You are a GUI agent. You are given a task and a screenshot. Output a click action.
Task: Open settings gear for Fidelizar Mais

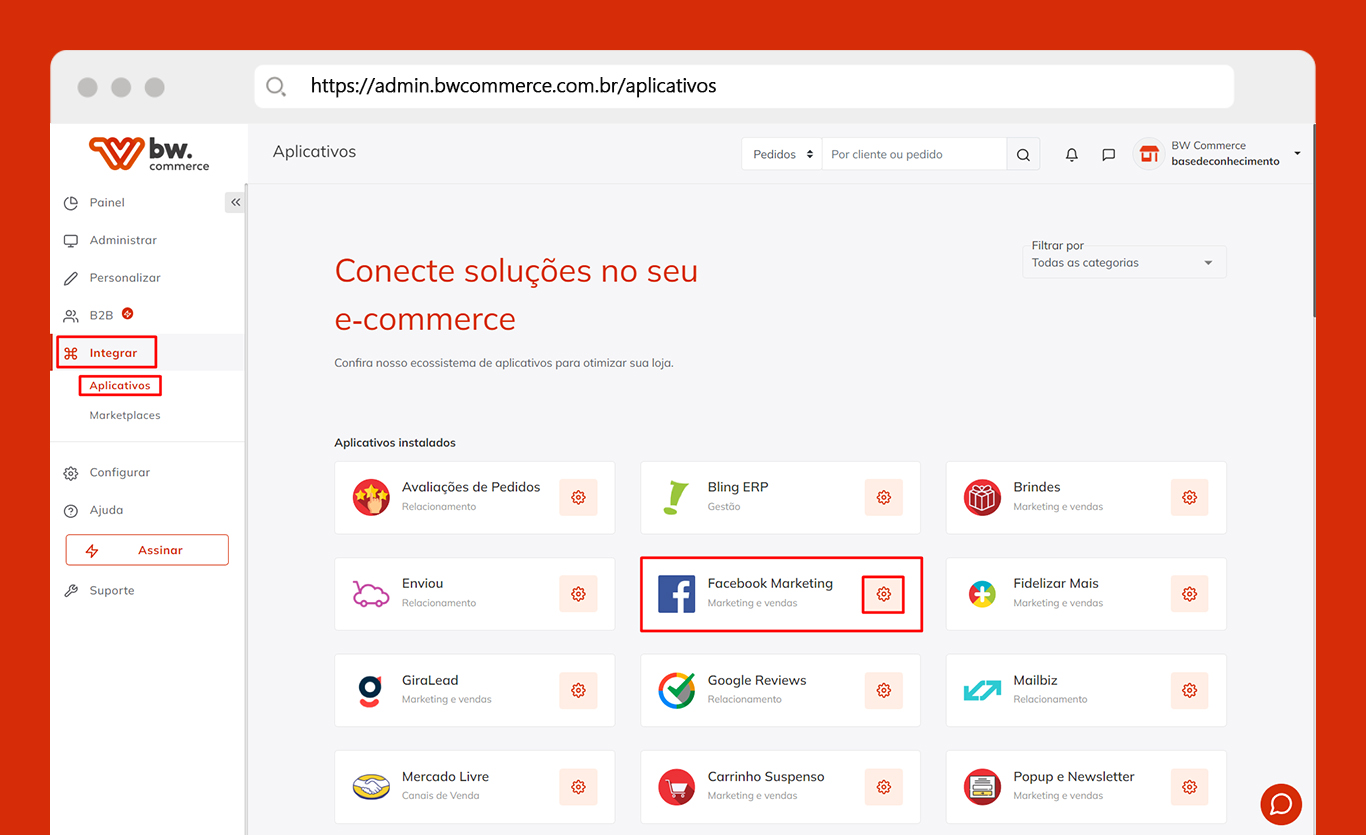click(x=1189, y=594)
